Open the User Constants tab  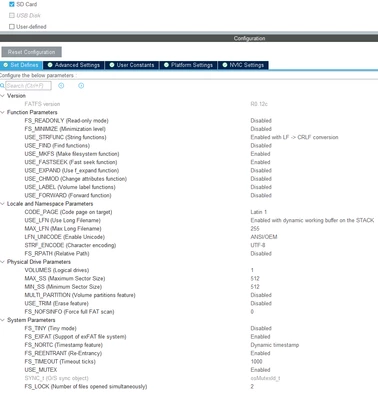pos(132,65)
